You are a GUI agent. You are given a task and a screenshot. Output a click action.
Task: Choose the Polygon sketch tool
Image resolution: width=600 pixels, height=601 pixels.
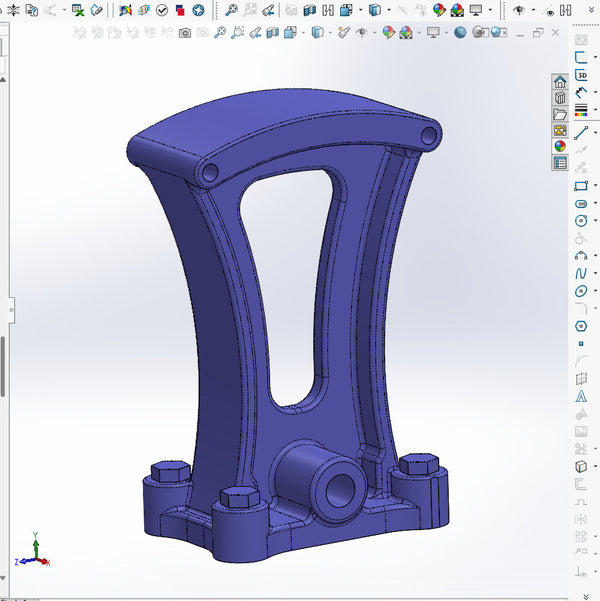tap(580, 326)
